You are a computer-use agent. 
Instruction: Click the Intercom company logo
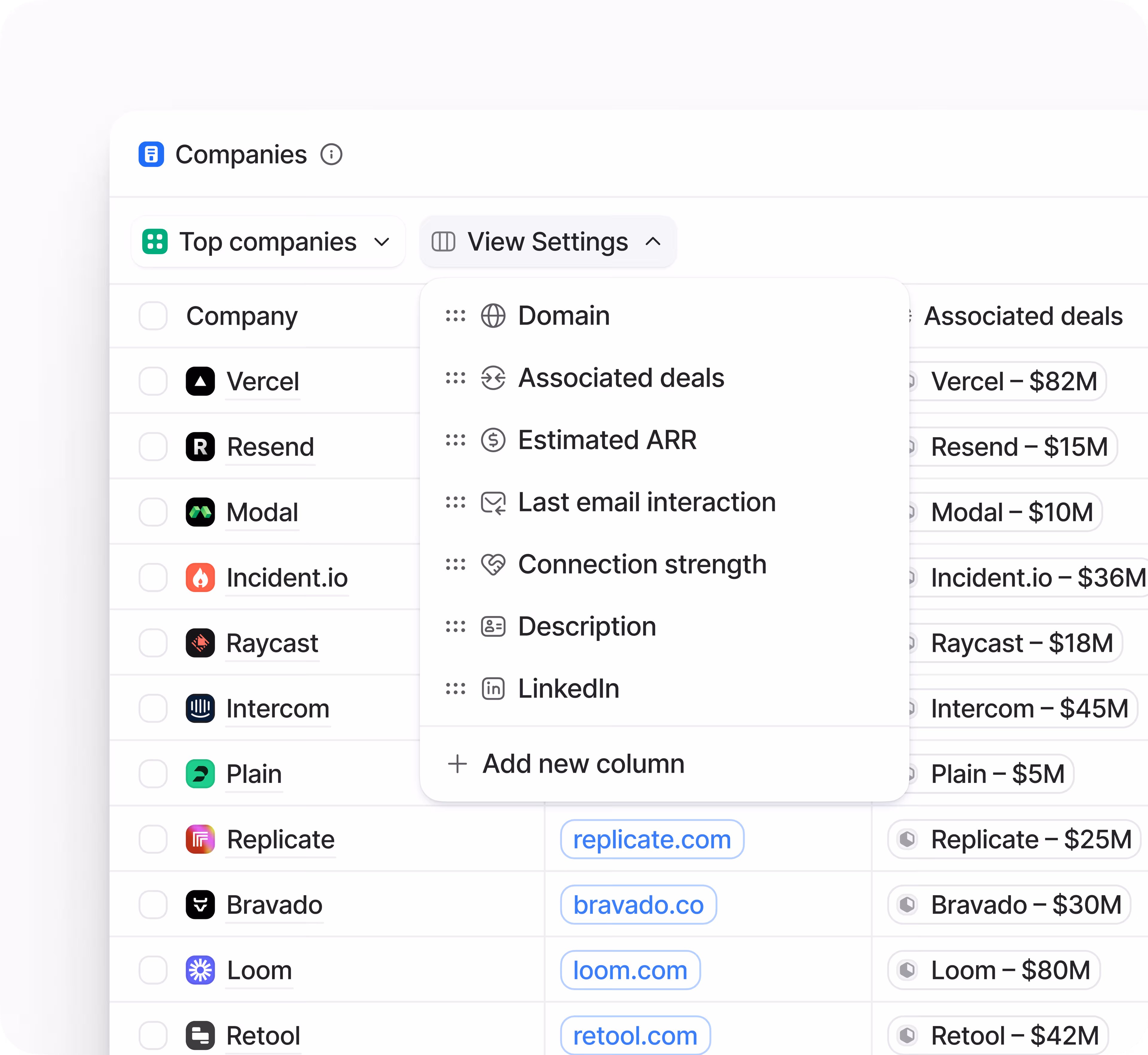tap(200, 708)
